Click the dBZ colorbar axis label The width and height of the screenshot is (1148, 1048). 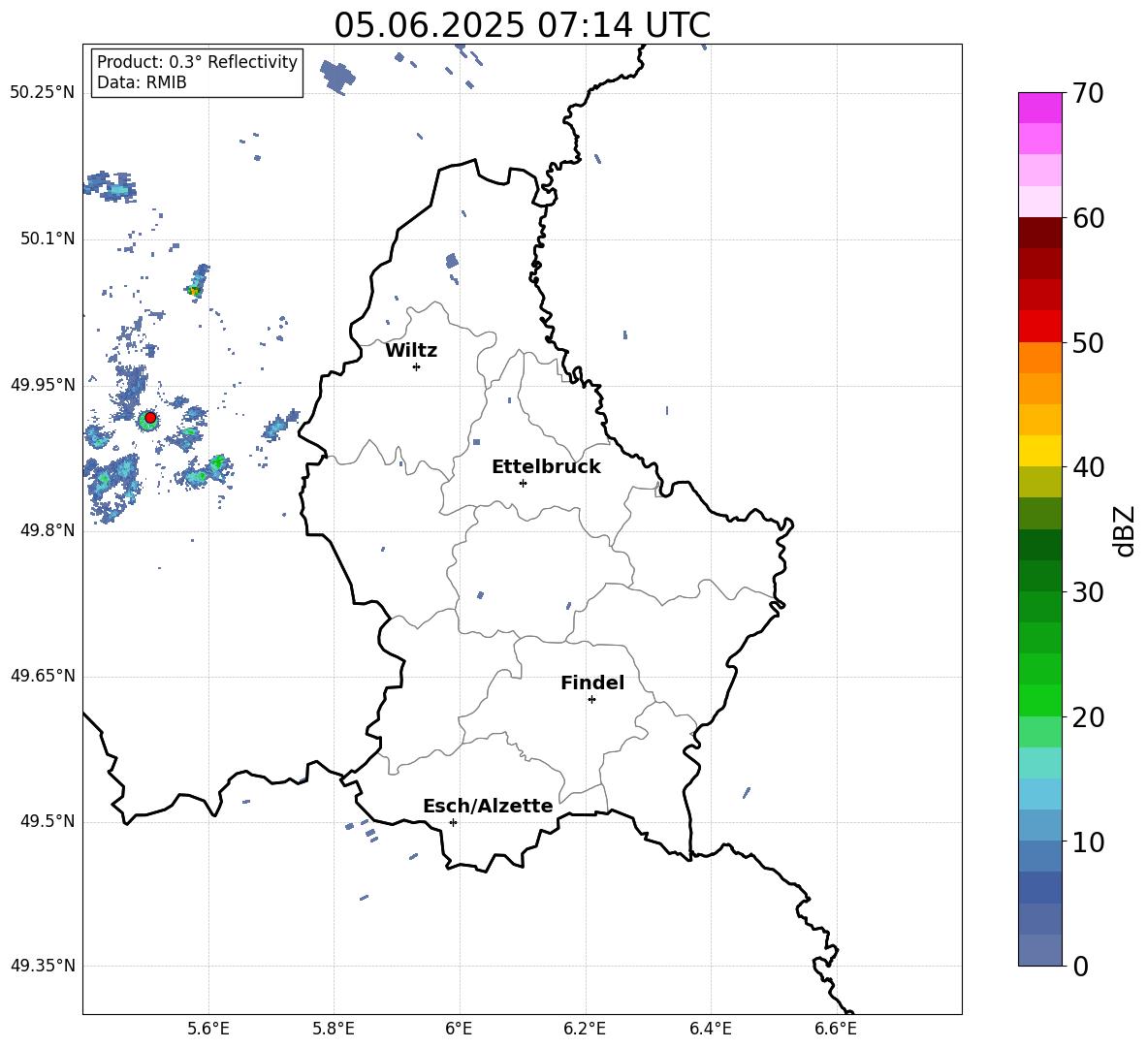pos(1124,530)
